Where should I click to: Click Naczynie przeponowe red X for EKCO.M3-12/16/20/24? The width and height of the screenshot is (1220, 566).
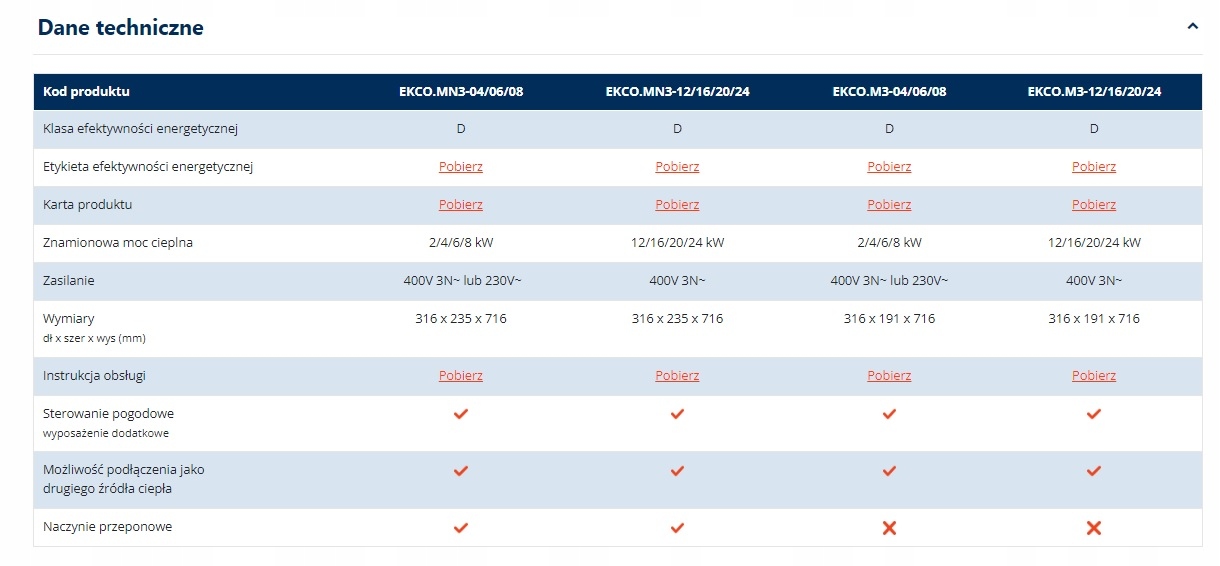coord(1094,527)
